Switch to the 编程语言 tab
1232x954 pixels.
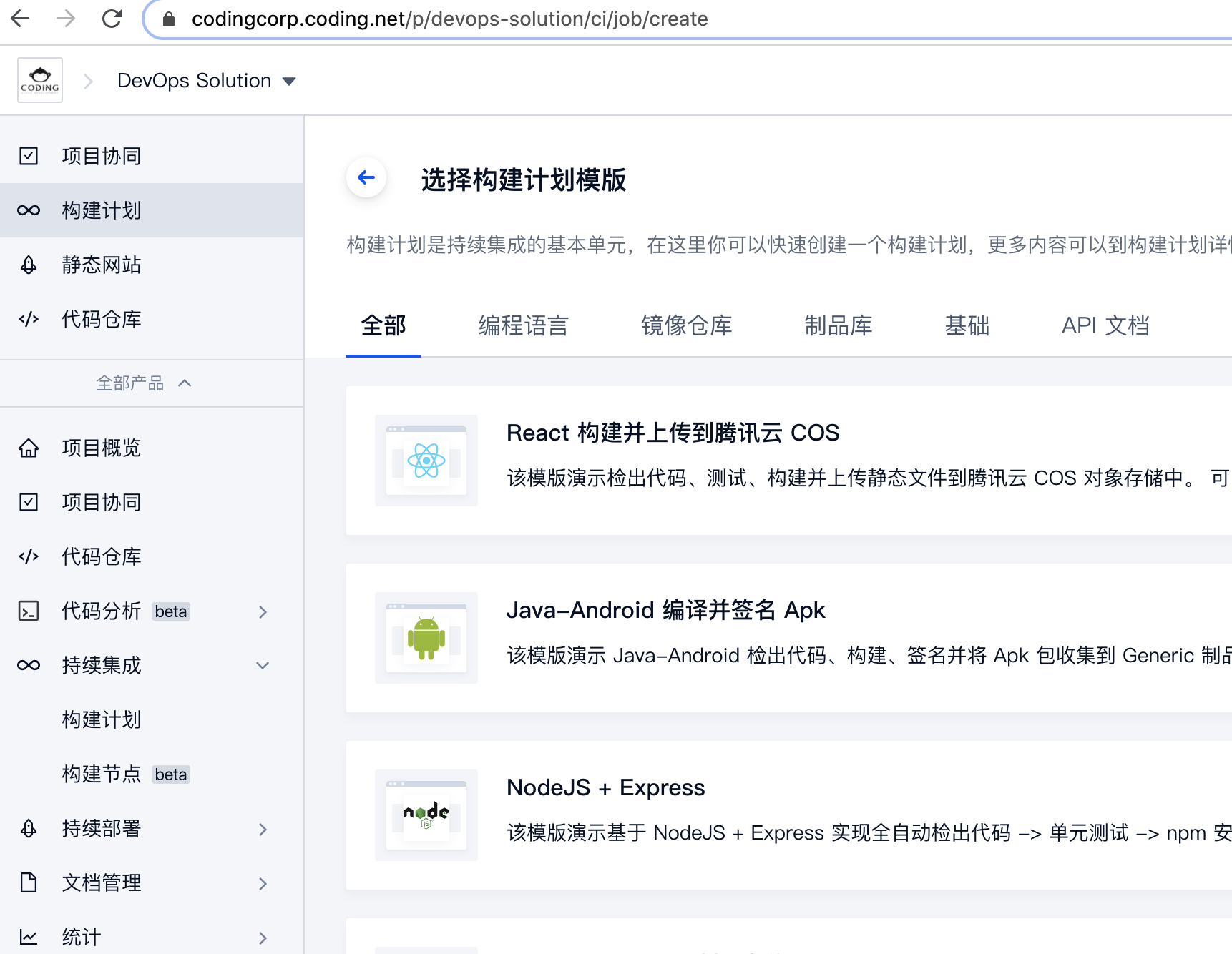pos(524,325)
